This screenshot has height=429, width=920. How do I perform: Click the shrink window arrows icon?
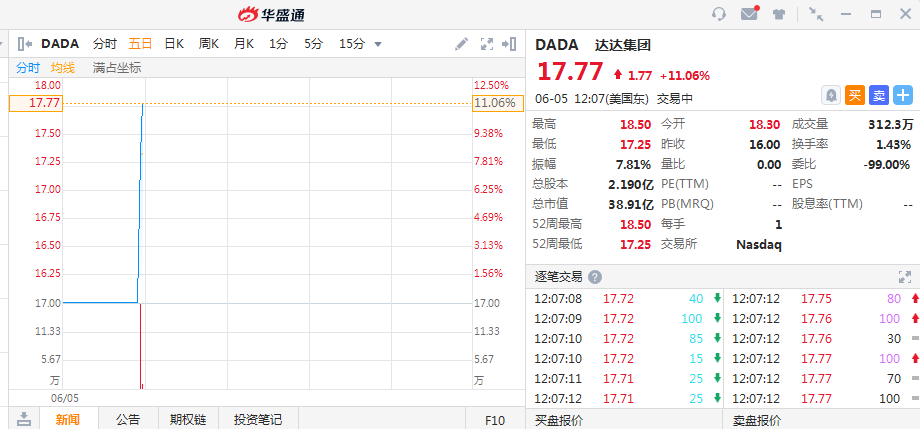click(816, 14)
